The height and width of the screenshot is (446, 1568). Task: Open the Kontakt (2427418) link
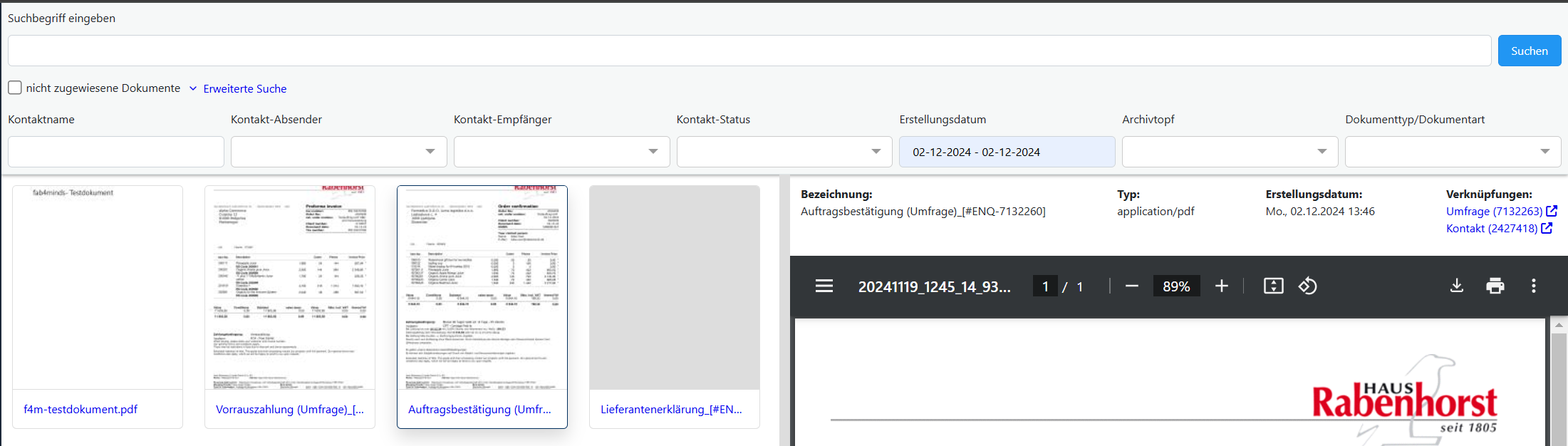click(1491, 229)
